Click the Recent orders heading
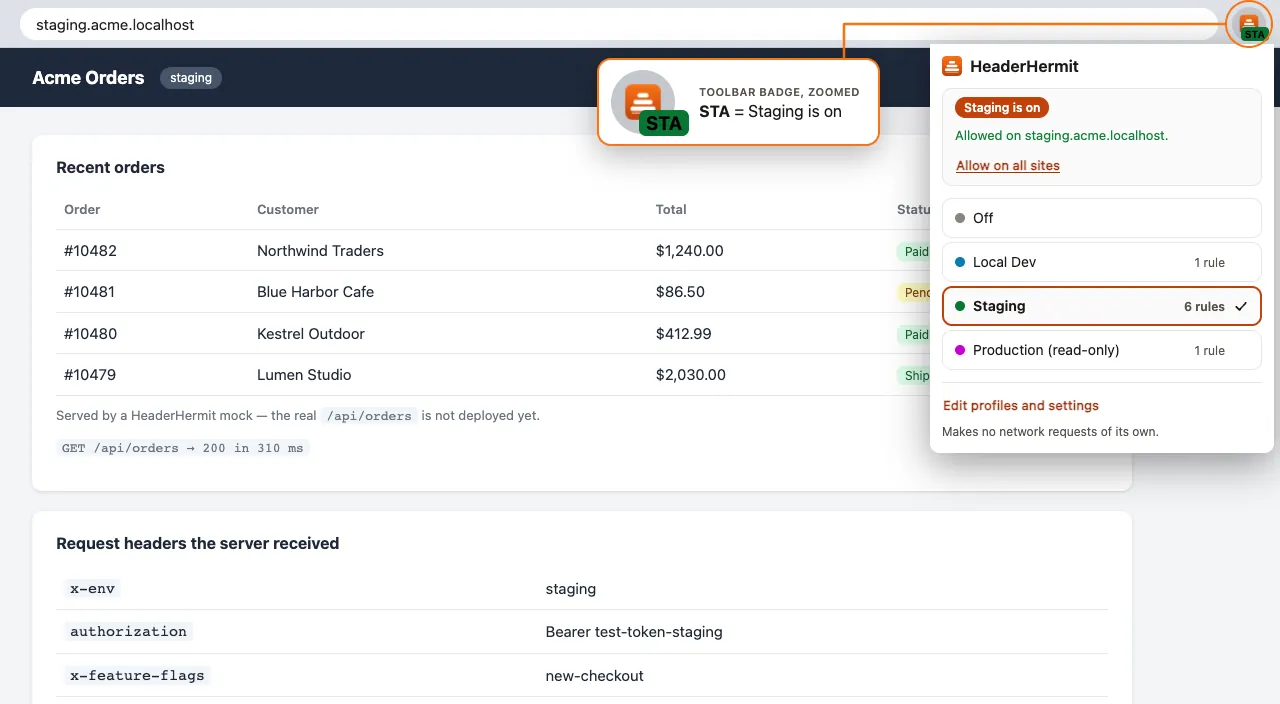 click(110, 167)
